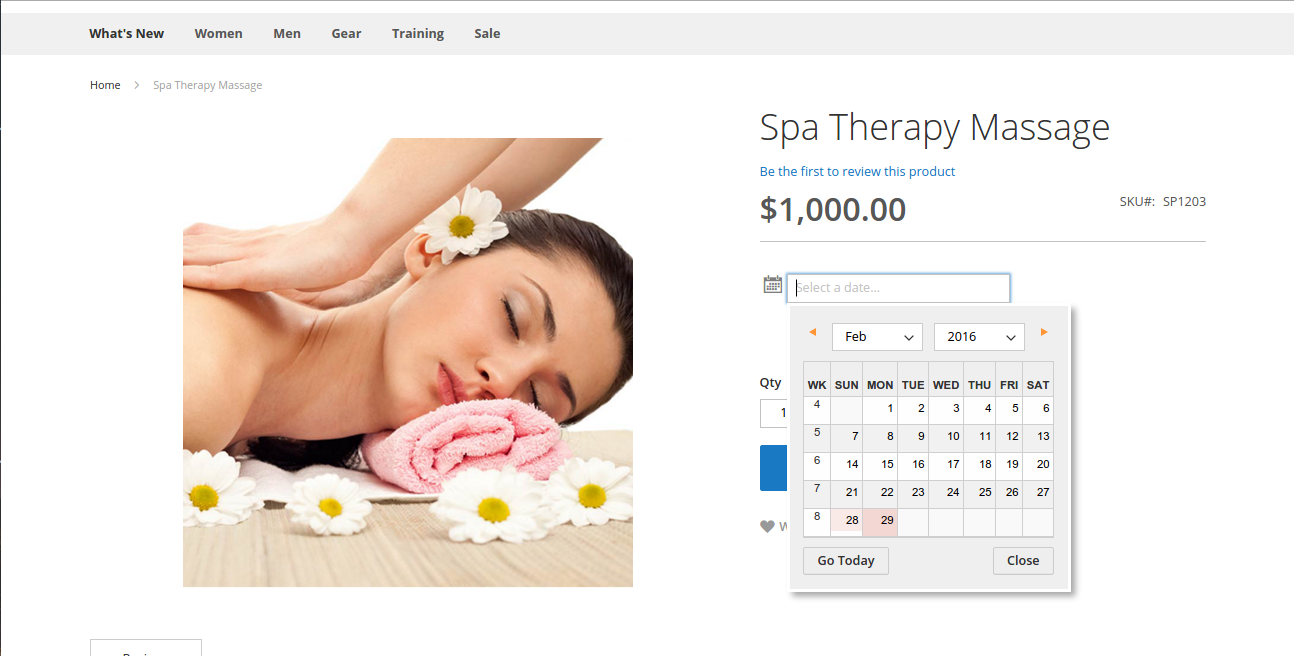This screenshot has width=1294, height=656.
Task: Open the Women menu
Action: coord(218,33)
